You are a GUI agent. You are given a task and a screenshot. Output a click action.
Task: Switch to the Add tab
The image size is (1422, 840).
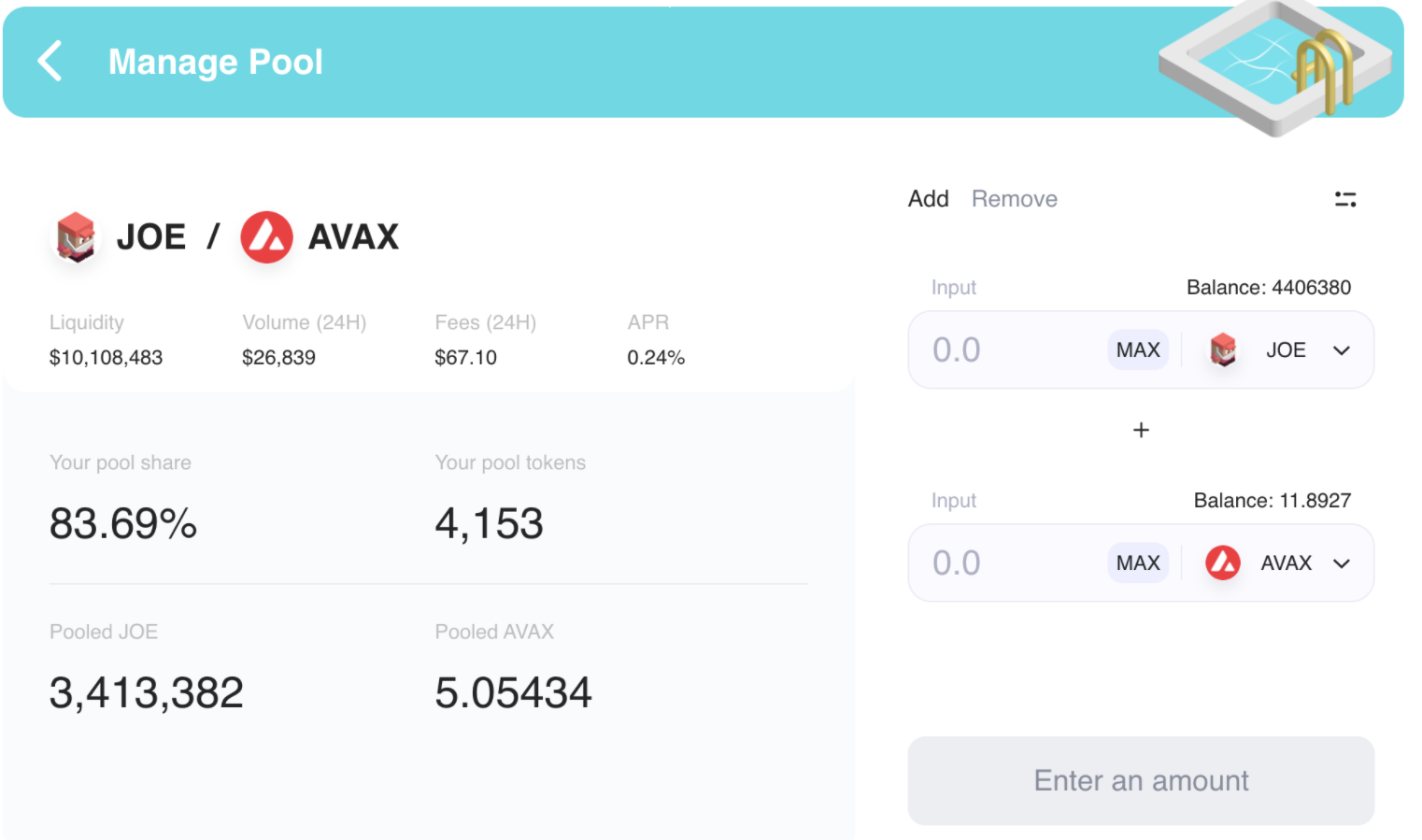coord(928,199)
